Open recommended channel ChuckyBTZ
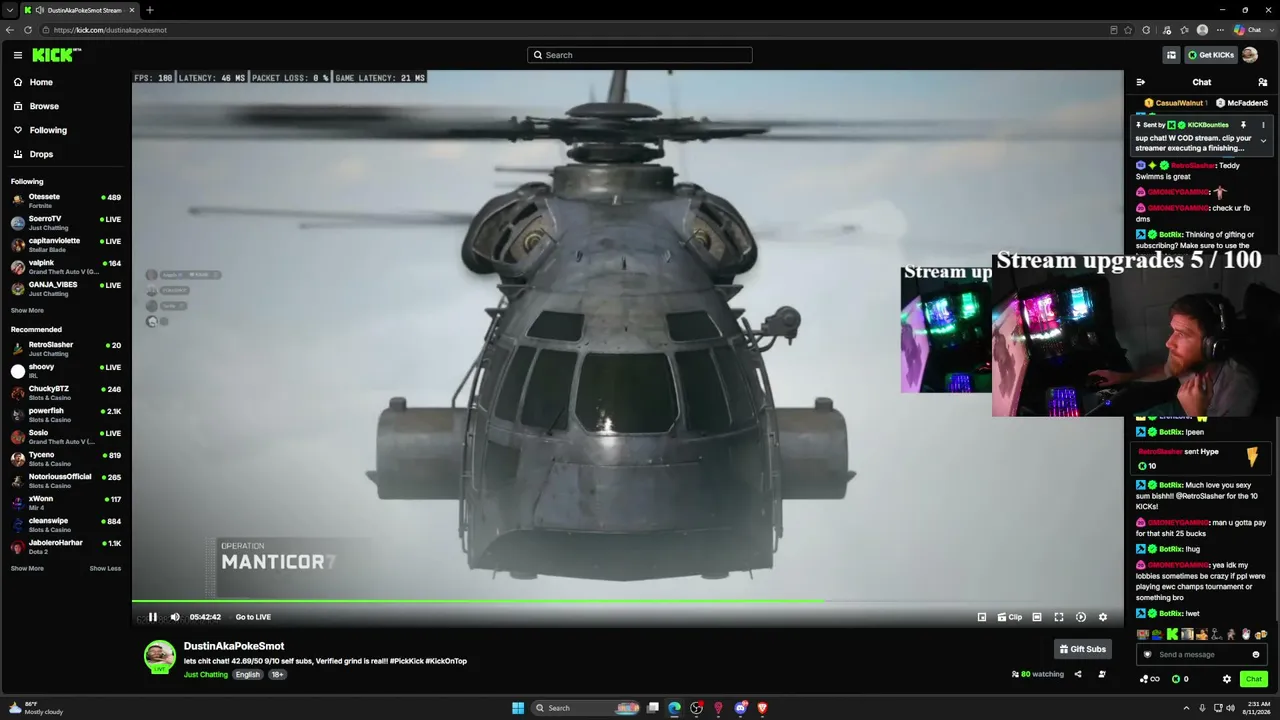1280x720 pixels. (x=66, y=392)
